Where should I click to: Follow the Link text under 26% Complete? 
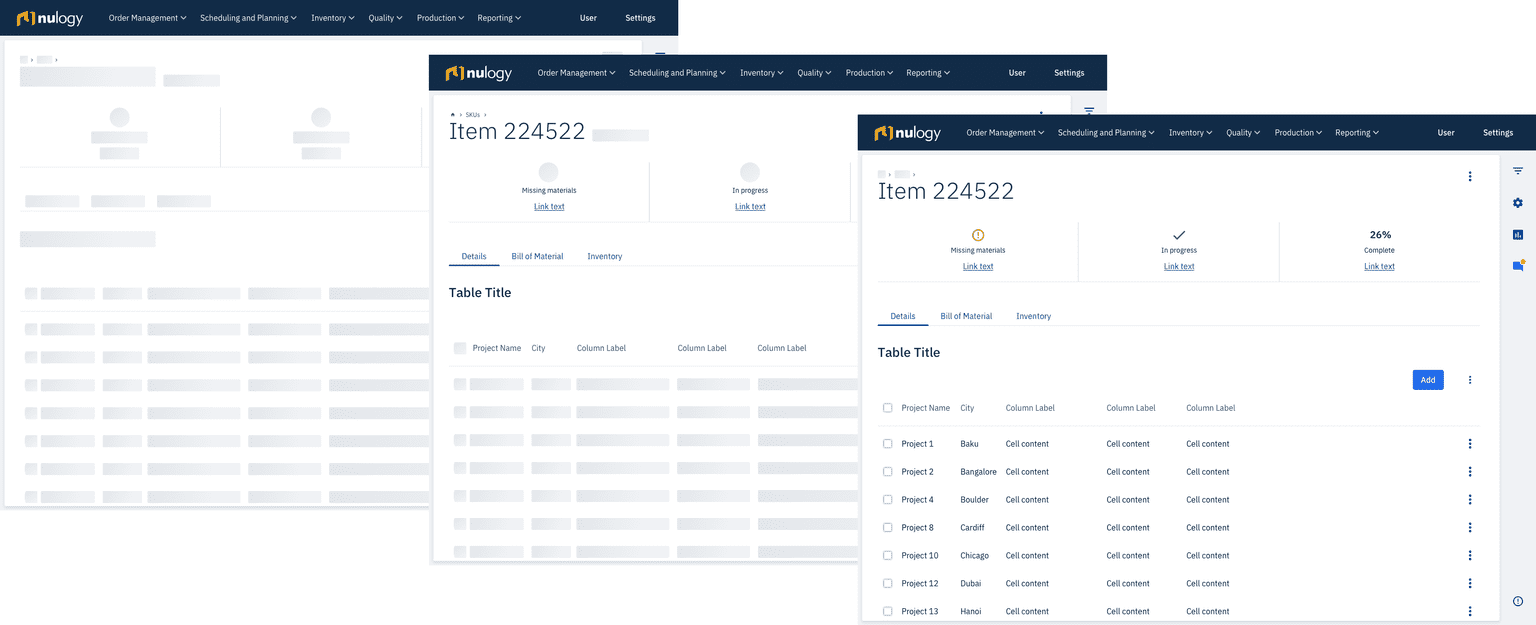(1379, 267)
